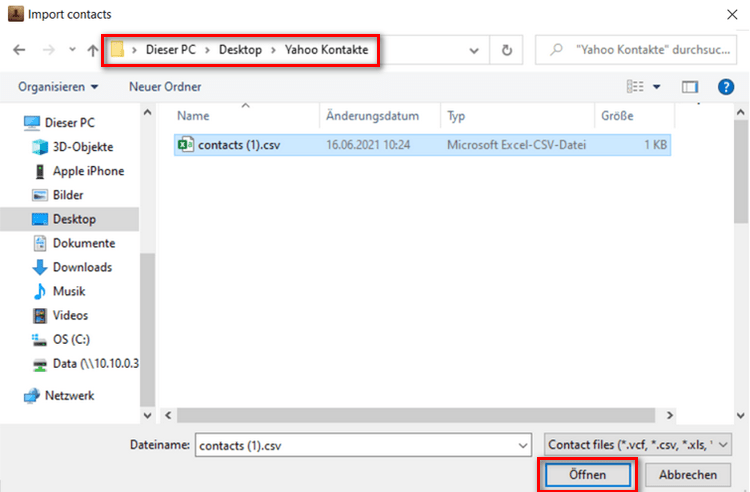Image resolution: width=750 pixels, height=492 pixels.
Task: Click the file list horizontal scrollbar thumb
Action: (416, 415)
